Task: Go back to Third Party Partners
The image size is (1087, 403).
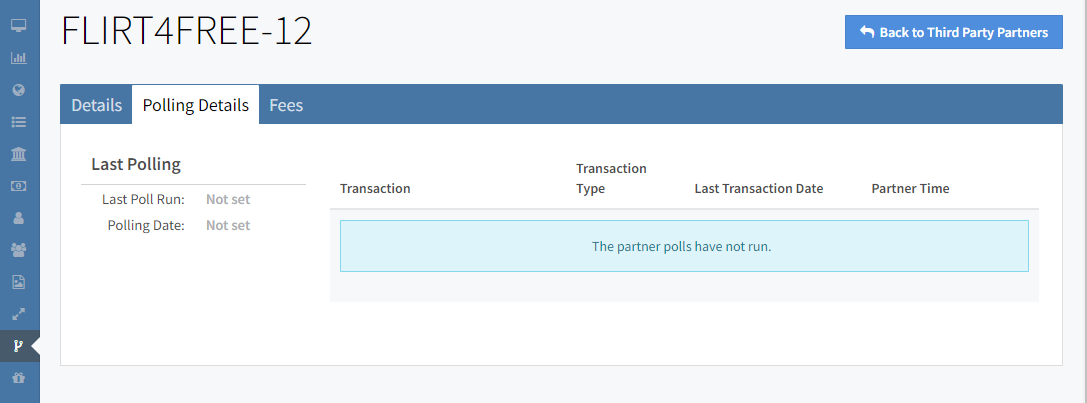Action: (x=953, y=32)
